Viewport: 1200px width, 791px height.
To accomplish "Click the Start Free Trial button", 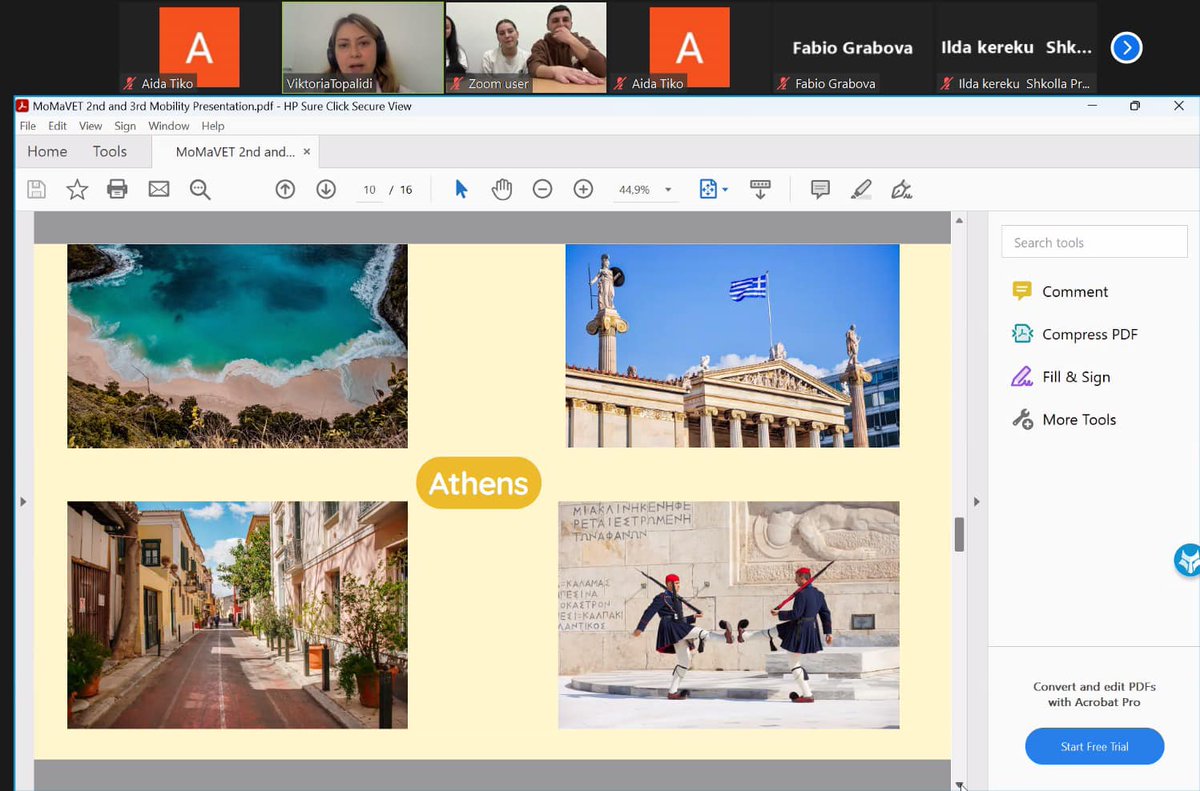I will tap(1094, 747).
